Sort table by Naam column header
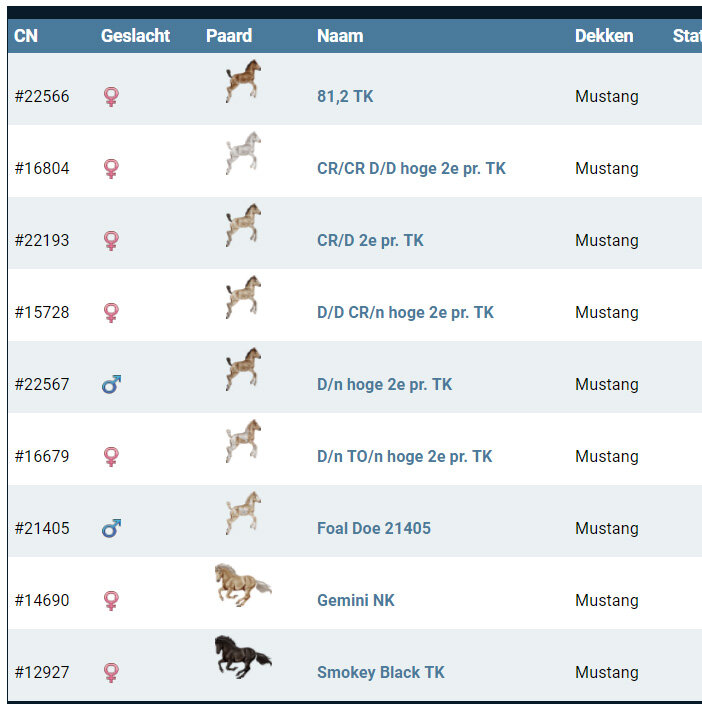 click(x=340, y=36)
